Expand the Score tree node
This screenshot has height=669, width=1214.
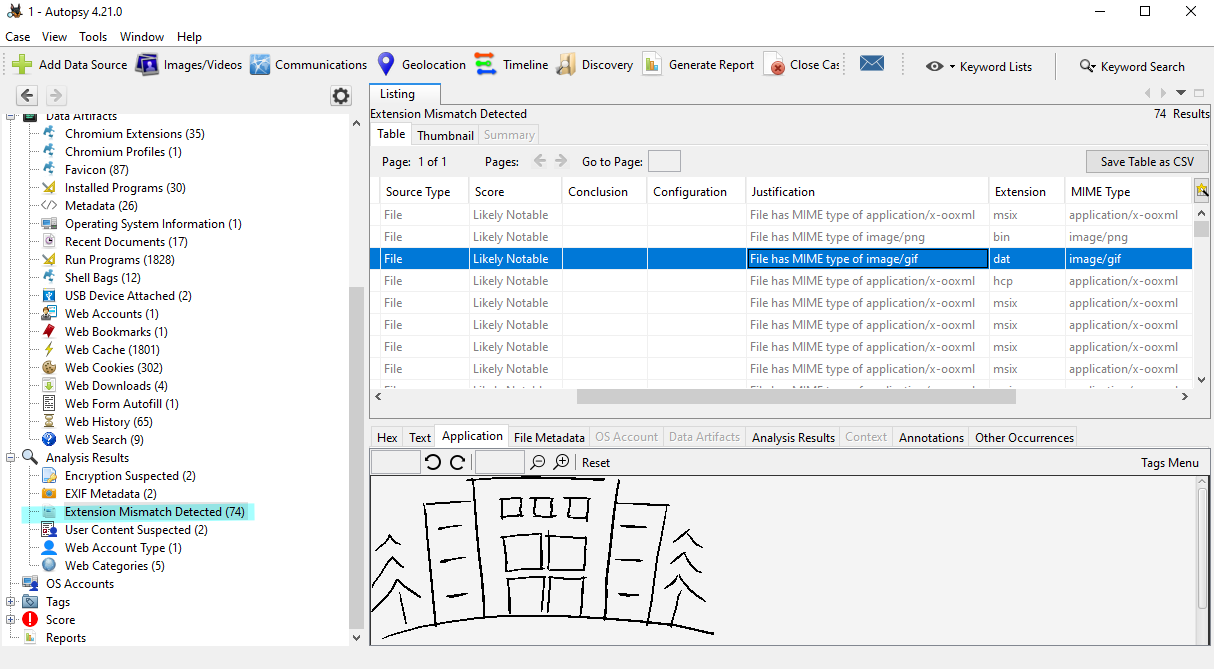(x=12, y=620)
